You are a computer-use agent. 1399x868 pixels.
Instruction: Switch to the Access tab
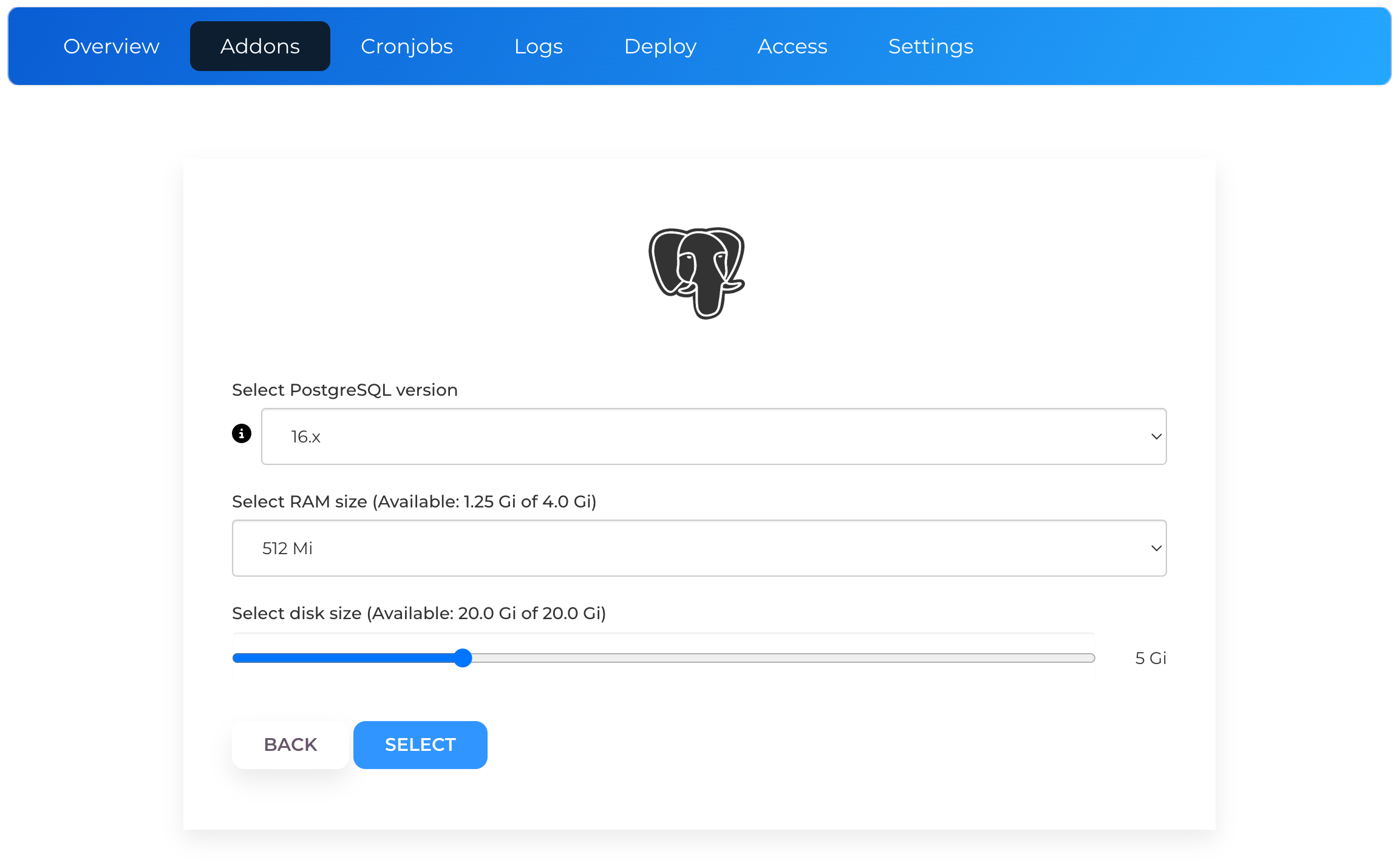tap(792, 46)
